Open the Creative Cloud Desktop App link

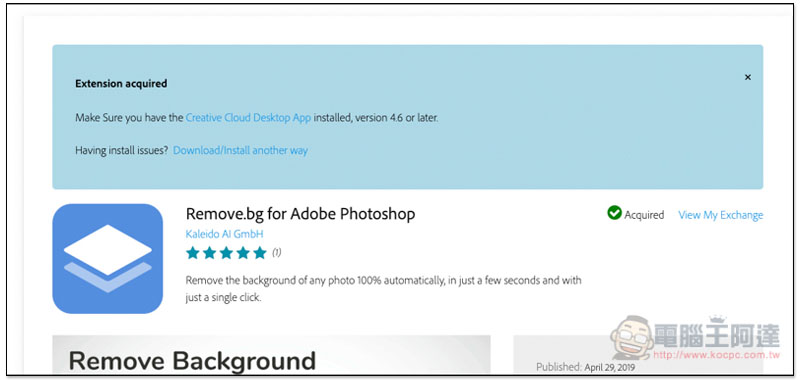click(x=248, y=118)
